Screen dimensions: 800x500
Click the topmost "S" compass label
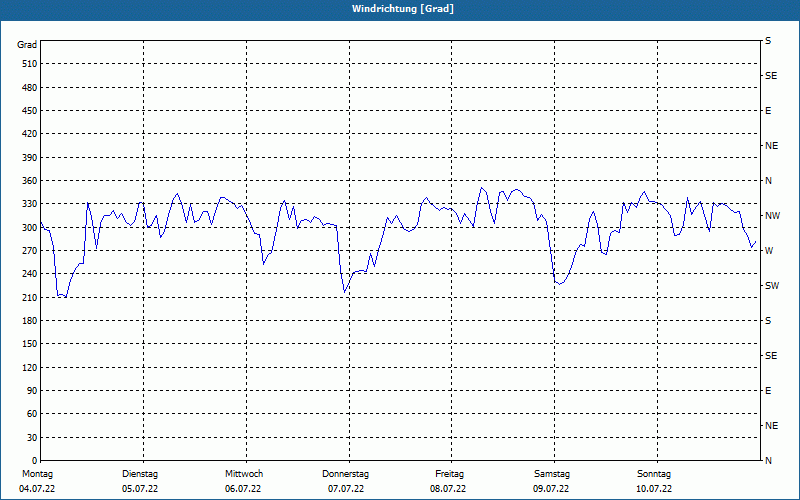pos(768,41)
